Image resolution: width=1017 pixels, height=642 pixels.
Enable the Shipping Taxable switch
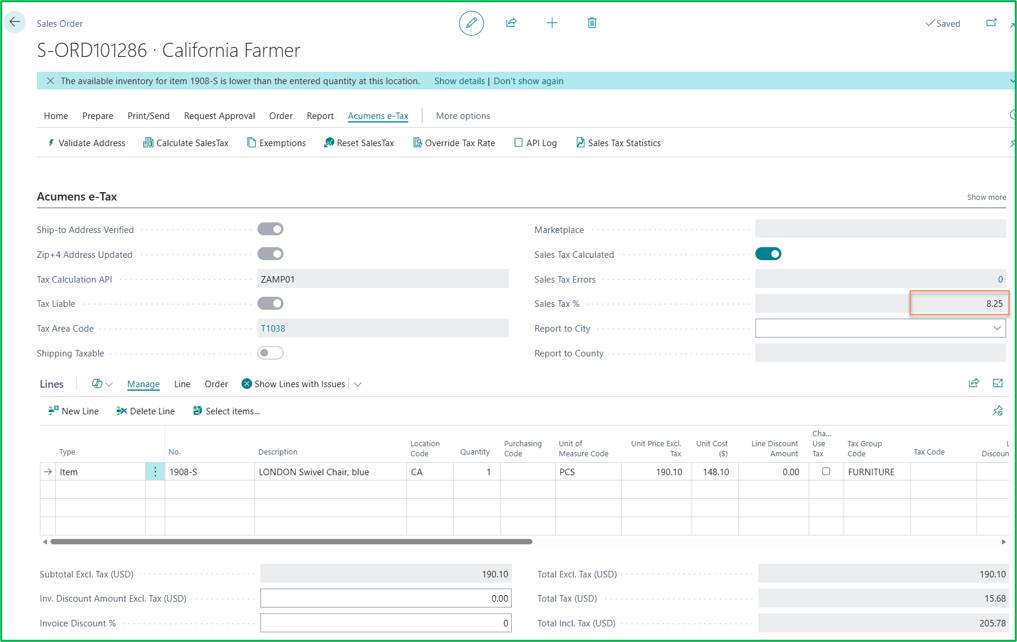coord(270,353)
